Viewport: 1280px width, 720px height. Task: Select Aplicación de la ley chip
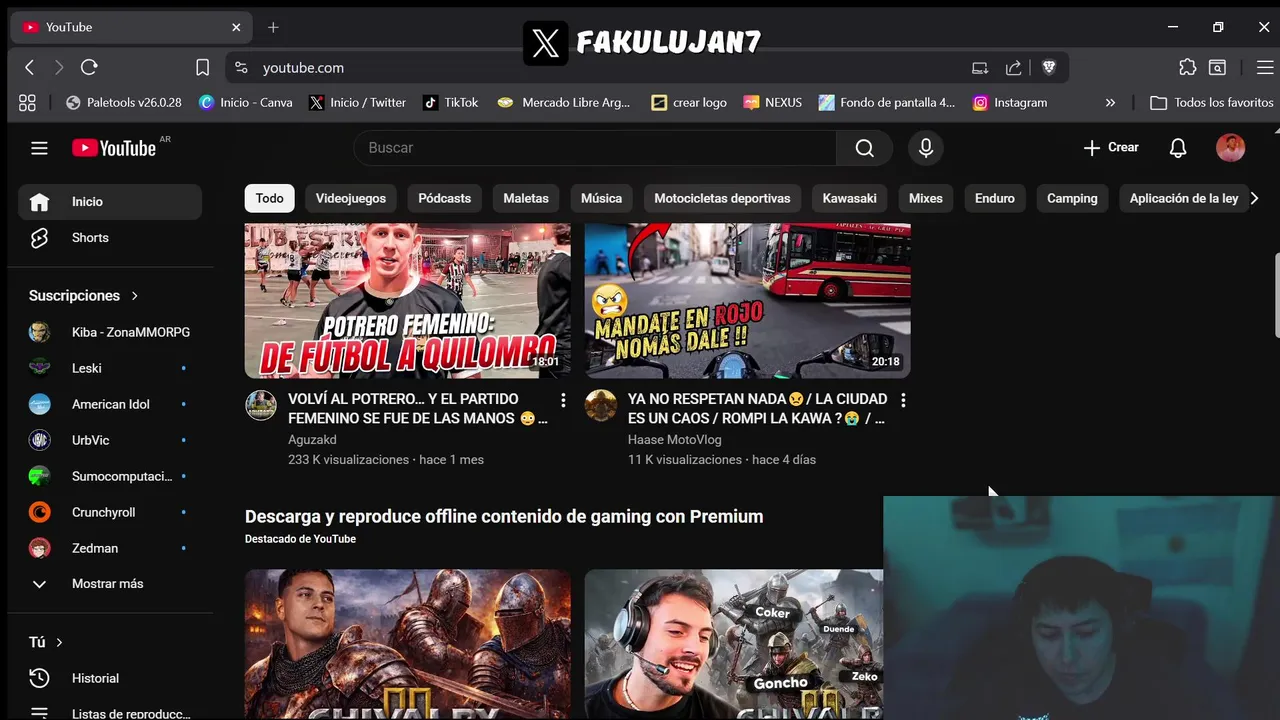tap(1183, 198)
